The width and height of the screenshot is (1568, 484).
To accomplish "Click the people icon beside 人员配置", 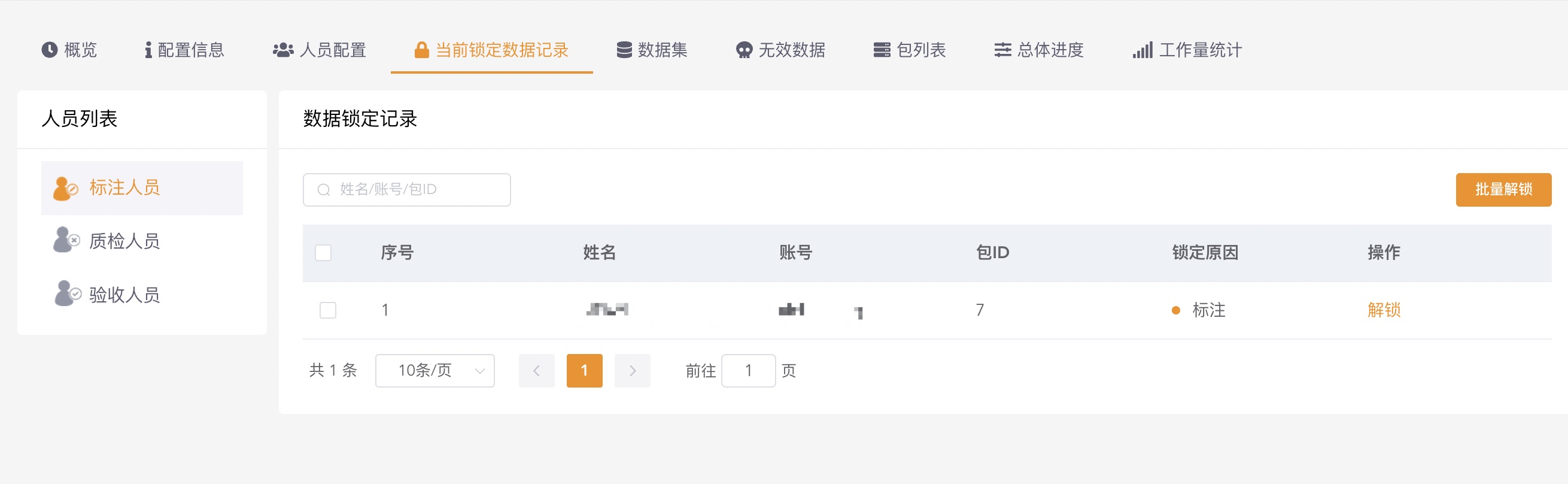I will (283, 50).
